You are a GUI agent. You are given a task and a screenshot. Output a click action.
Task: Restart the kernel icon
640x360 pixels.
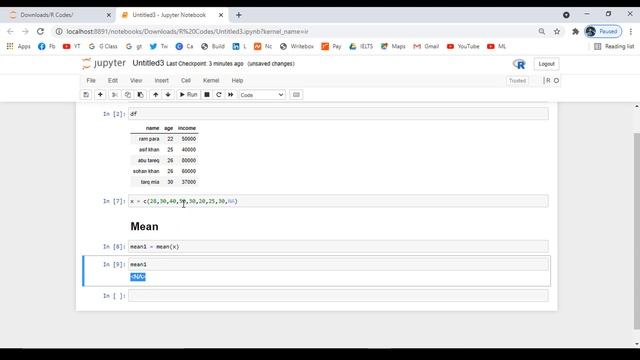(x=219, y=95)
